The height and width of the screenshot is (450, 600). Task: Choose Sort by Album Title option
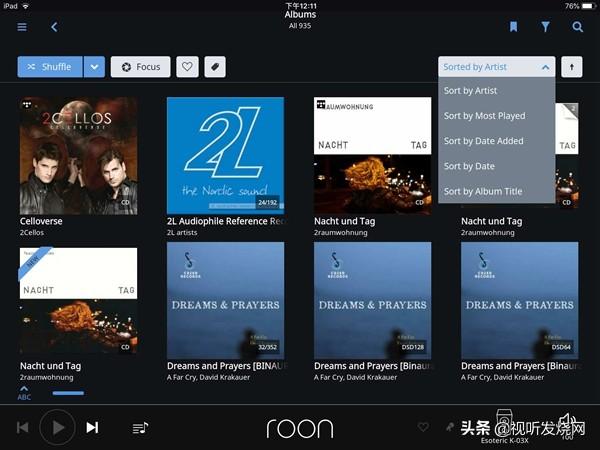[496, 191]
